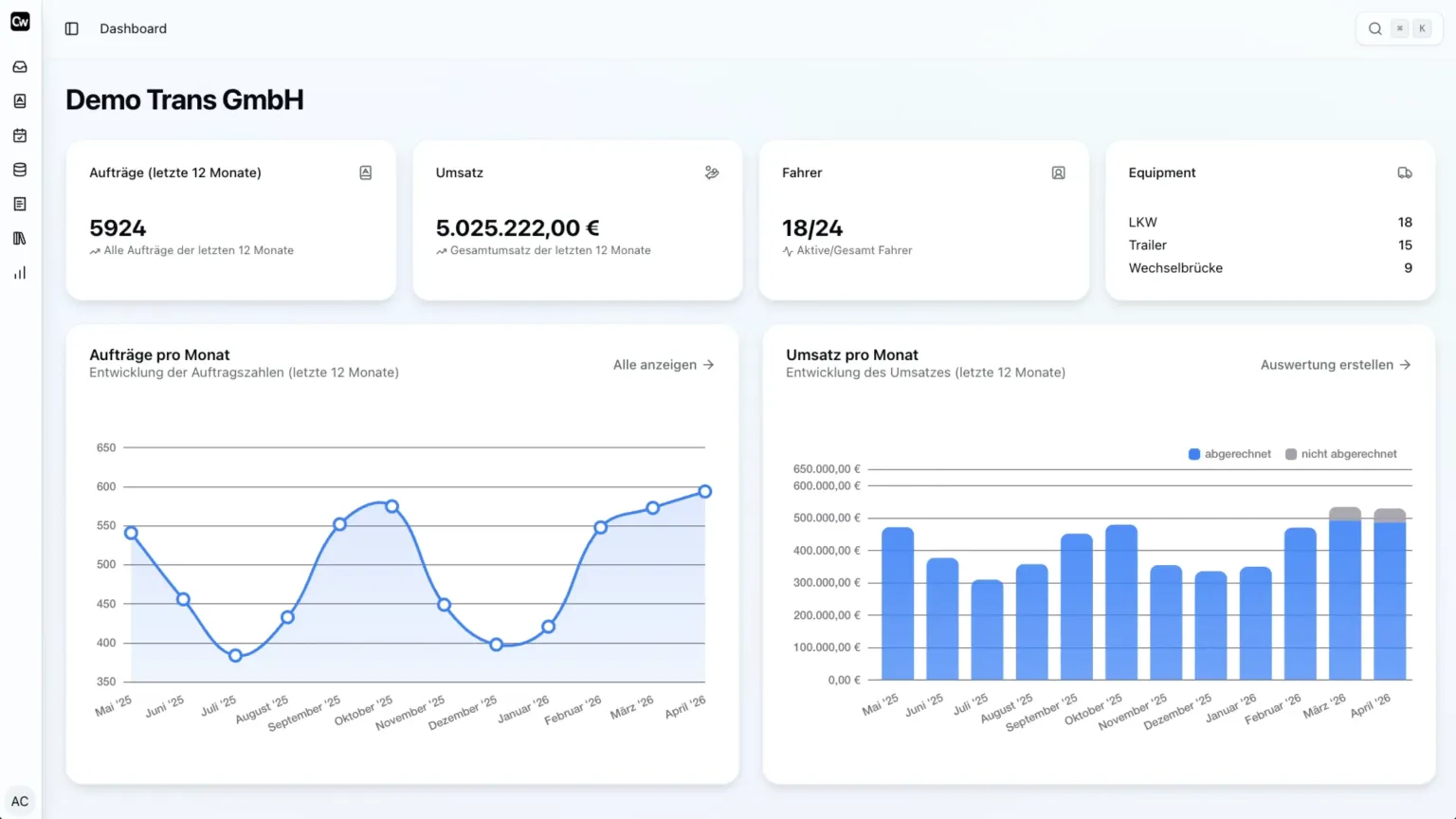Select the library/archive icon in the sidebar
The width and height of the screenshot is (1456, 819).
pyautogui.click(x=19, y=238)
